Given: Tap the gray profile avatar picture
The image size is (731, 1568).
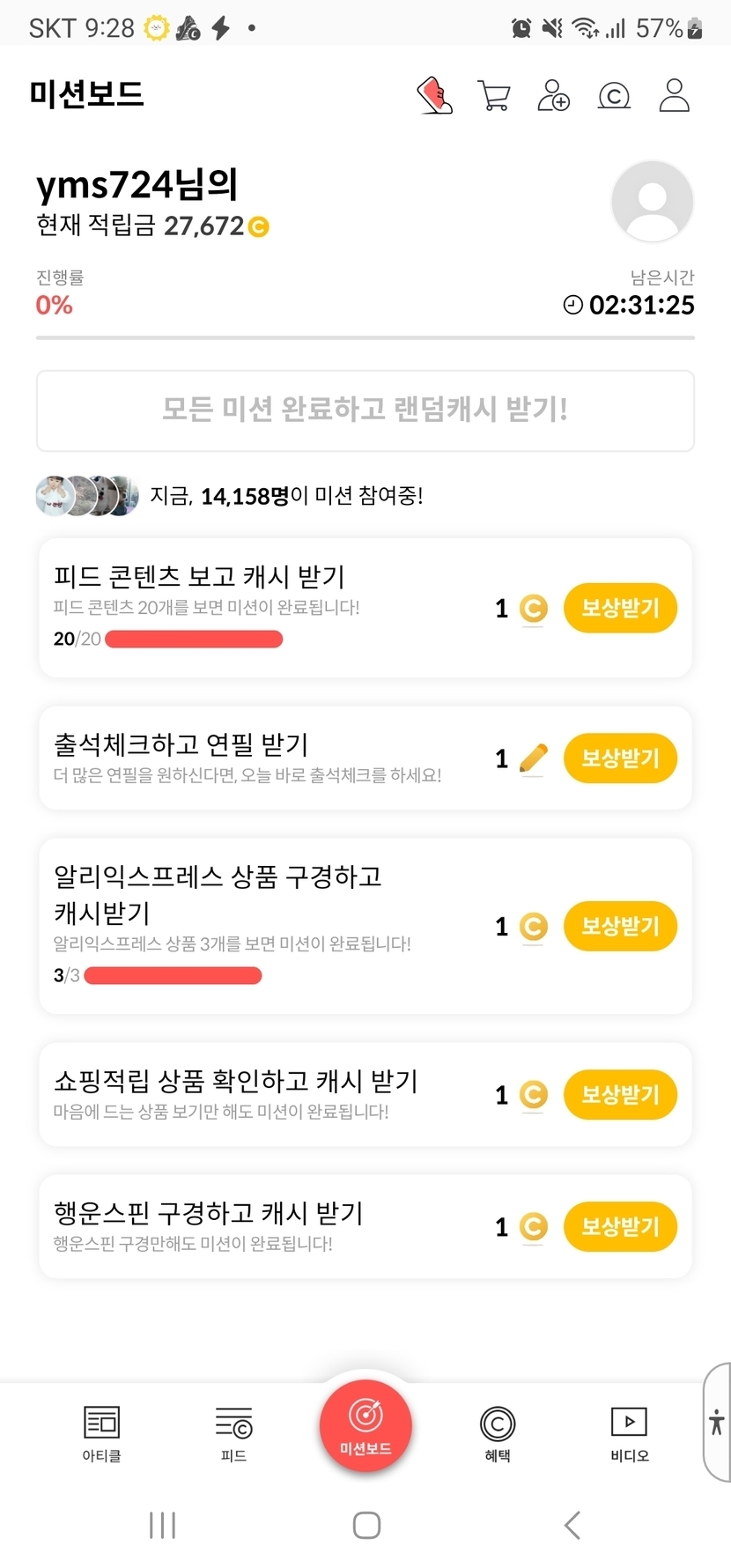Looking at the screenshot, I should (652, 202).
